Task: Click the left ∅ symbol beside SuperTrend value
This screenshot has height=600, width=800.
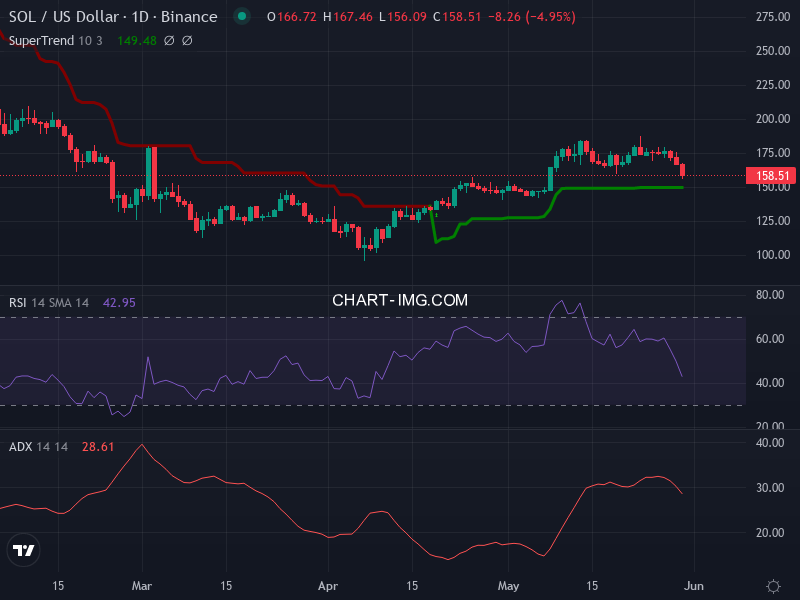Action: pos(169,41)
